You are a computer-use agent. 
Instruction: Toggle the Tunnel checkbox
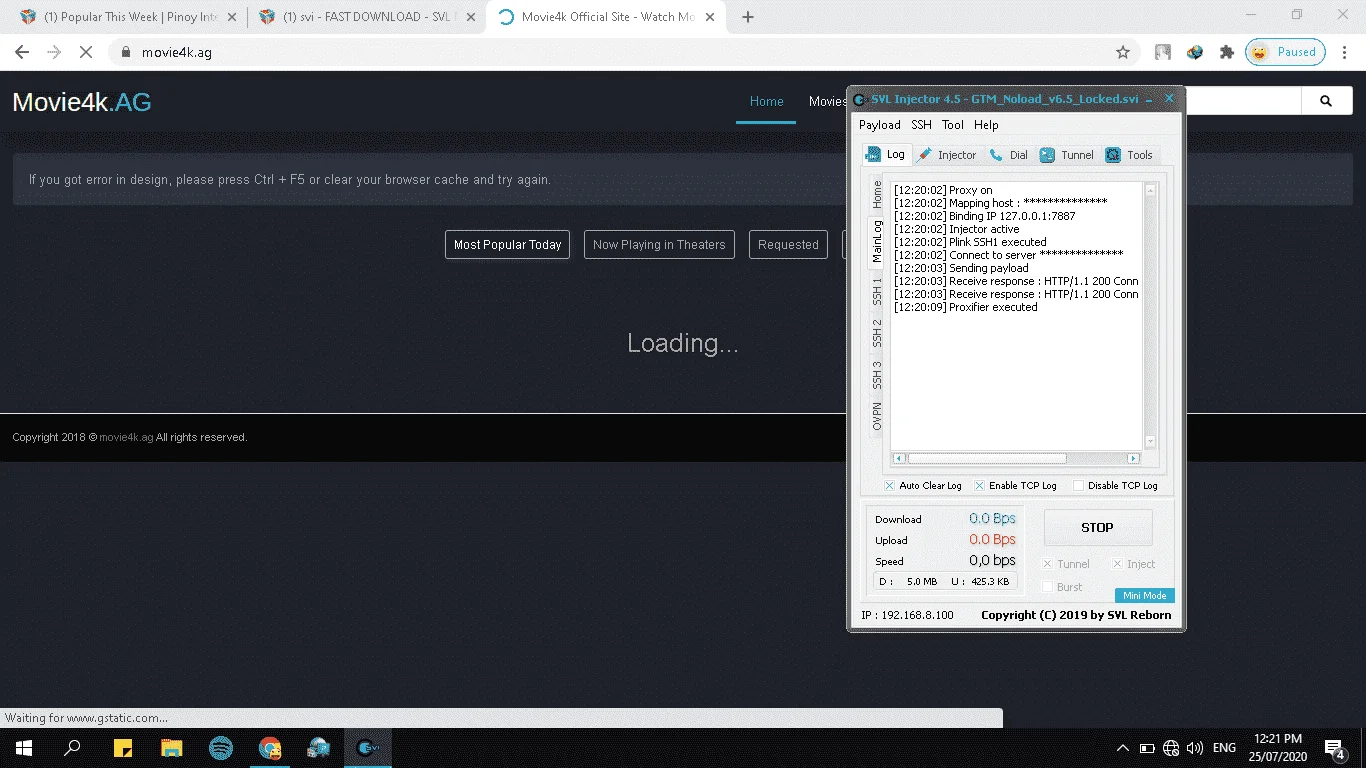pos(1048,564)
